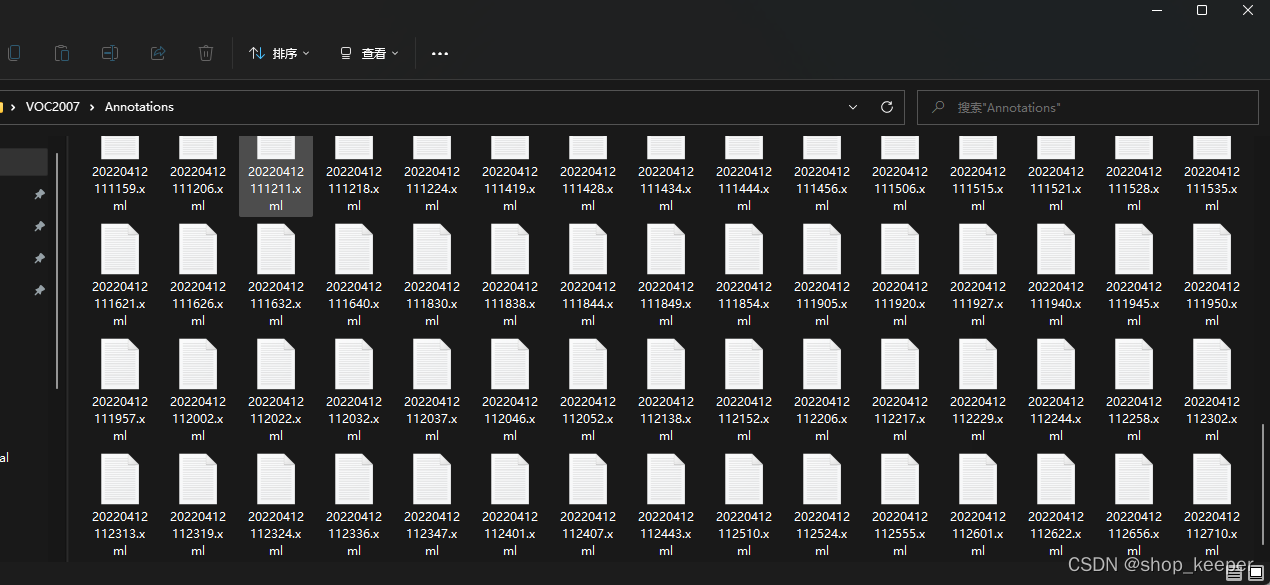Screen dimensions: 1270x585
Task: Select file icon 20220412112046.xml
Action: coord(510,364)
